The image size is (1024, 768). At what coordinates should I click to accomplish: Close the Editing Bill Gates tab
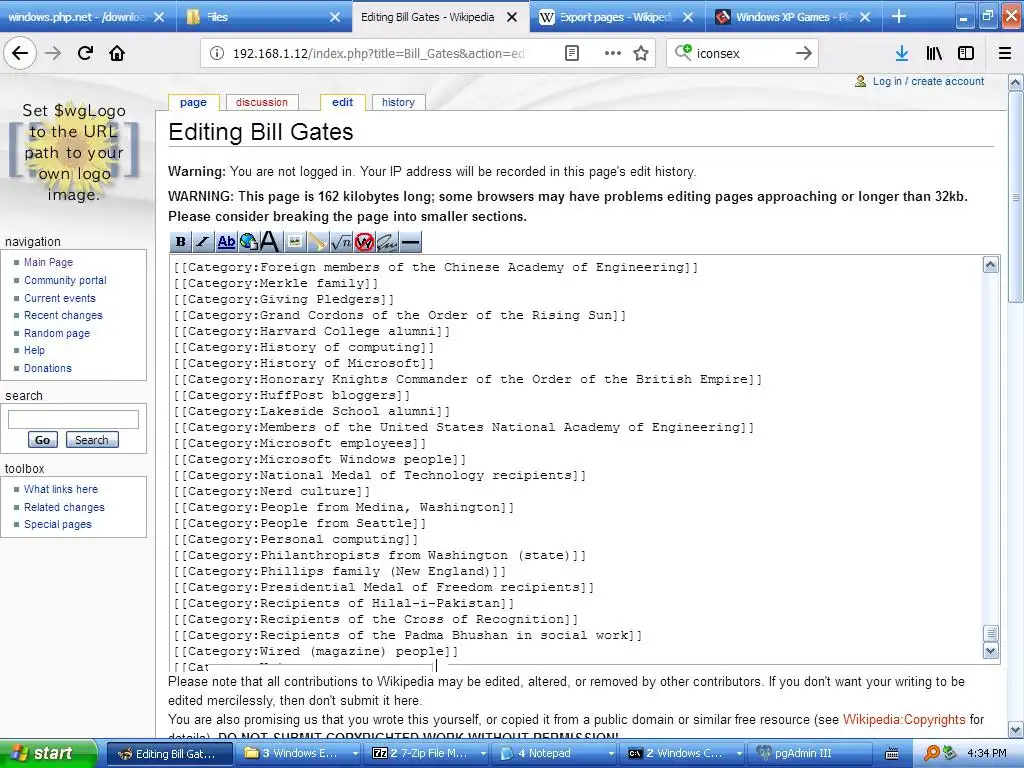tap(512, 17)
